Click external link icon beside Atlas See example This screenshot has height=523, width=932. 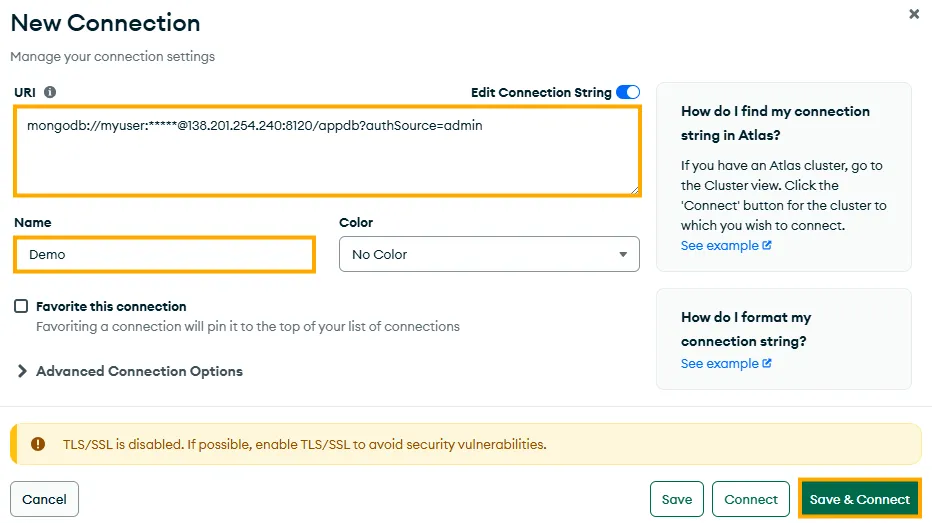767,246
